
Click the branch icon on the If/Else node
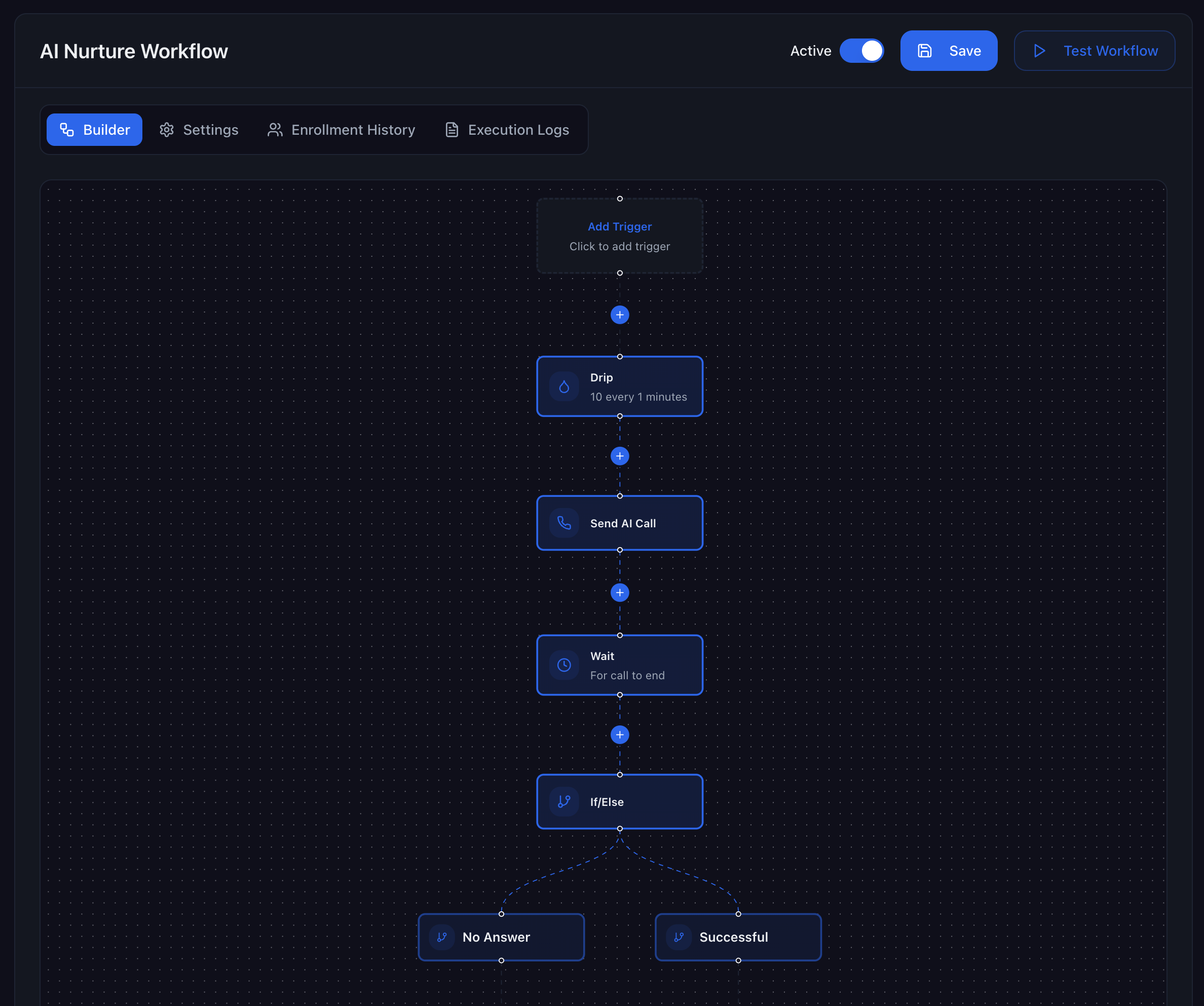click(x=564, y=802)
